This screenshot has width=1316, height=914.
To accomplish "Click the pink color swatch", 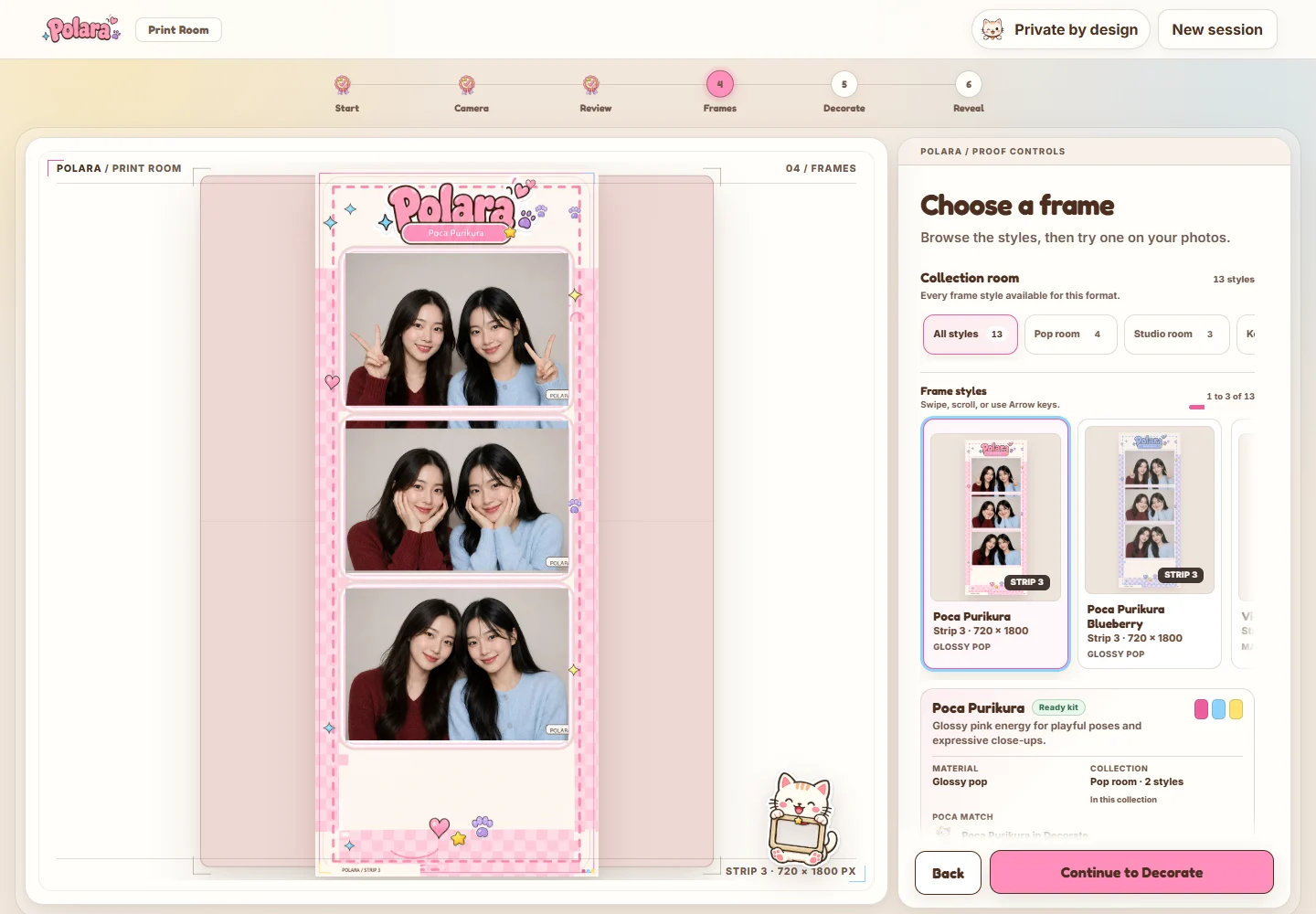I will point(1201,709).
